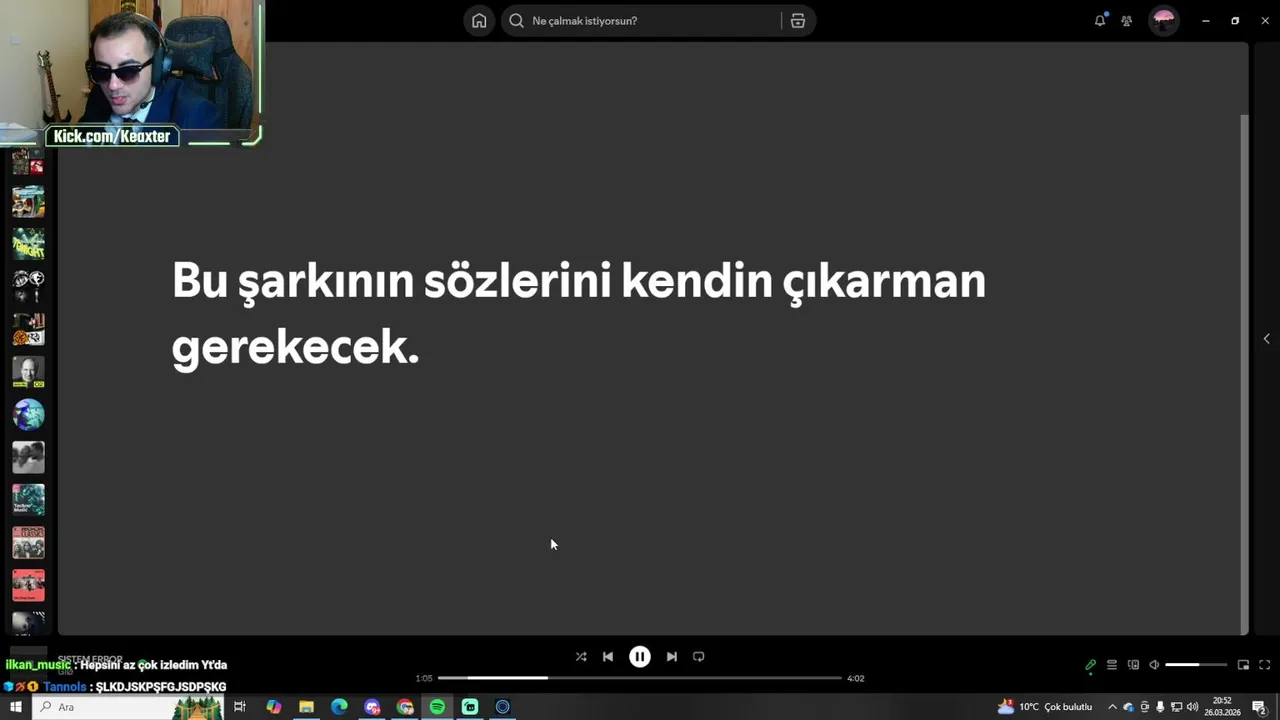Open Discord from the taskbar
1280x720 pixels.
pyautogui.click(x=372, y=707)
